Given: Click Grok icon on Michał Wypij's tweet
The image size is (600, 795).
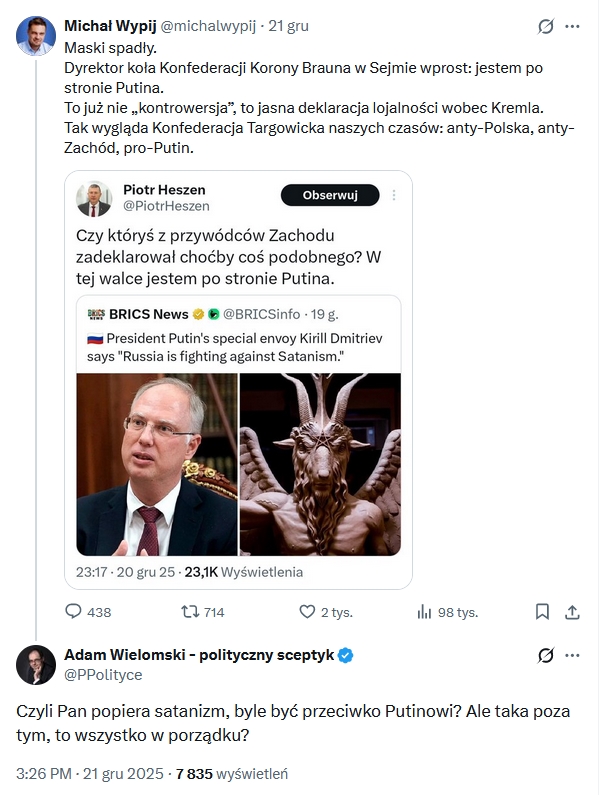Looking at the screenshot, I should coord(546,27).
